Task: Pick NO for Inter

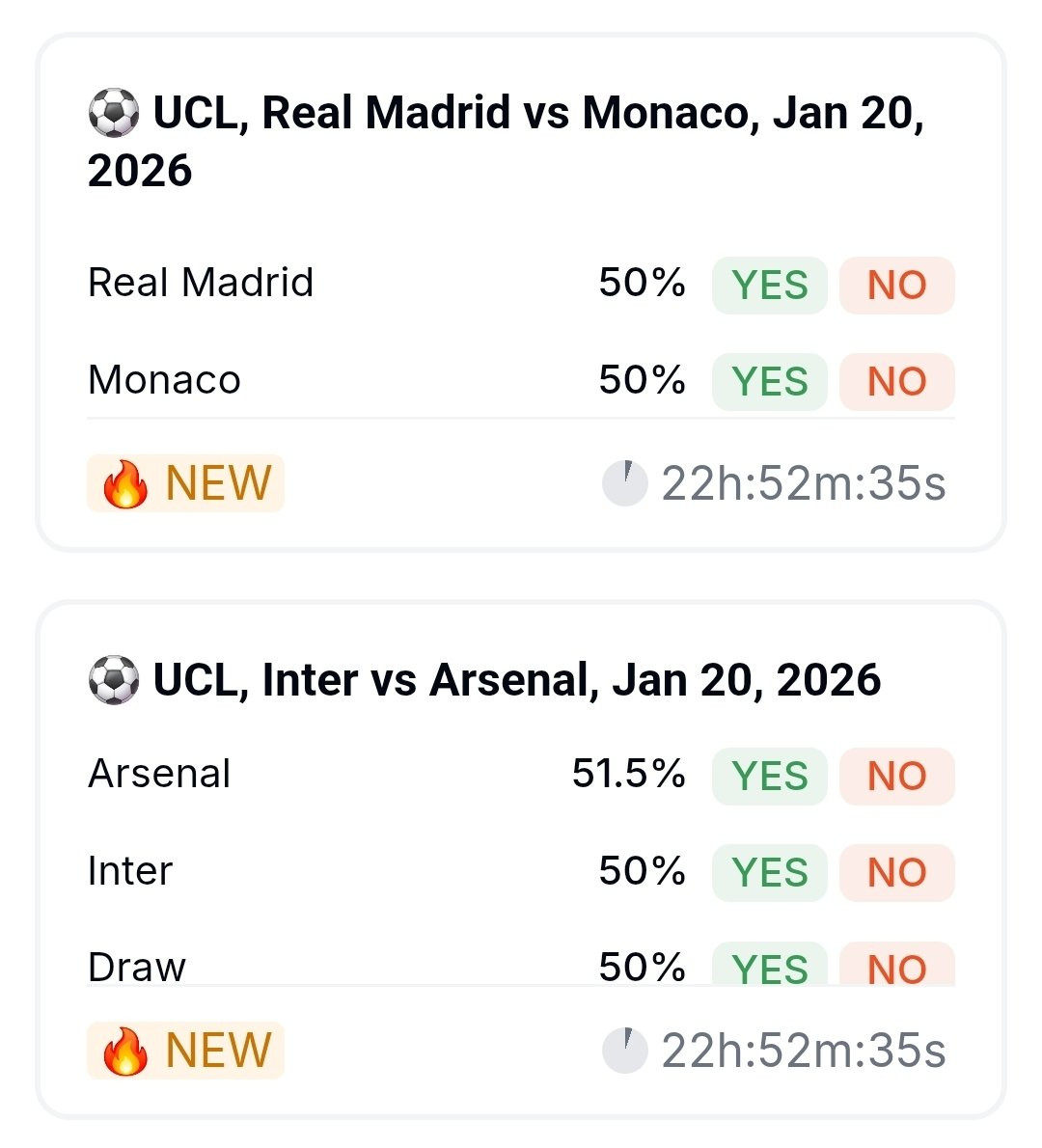Action: click(x=896, y=872)
